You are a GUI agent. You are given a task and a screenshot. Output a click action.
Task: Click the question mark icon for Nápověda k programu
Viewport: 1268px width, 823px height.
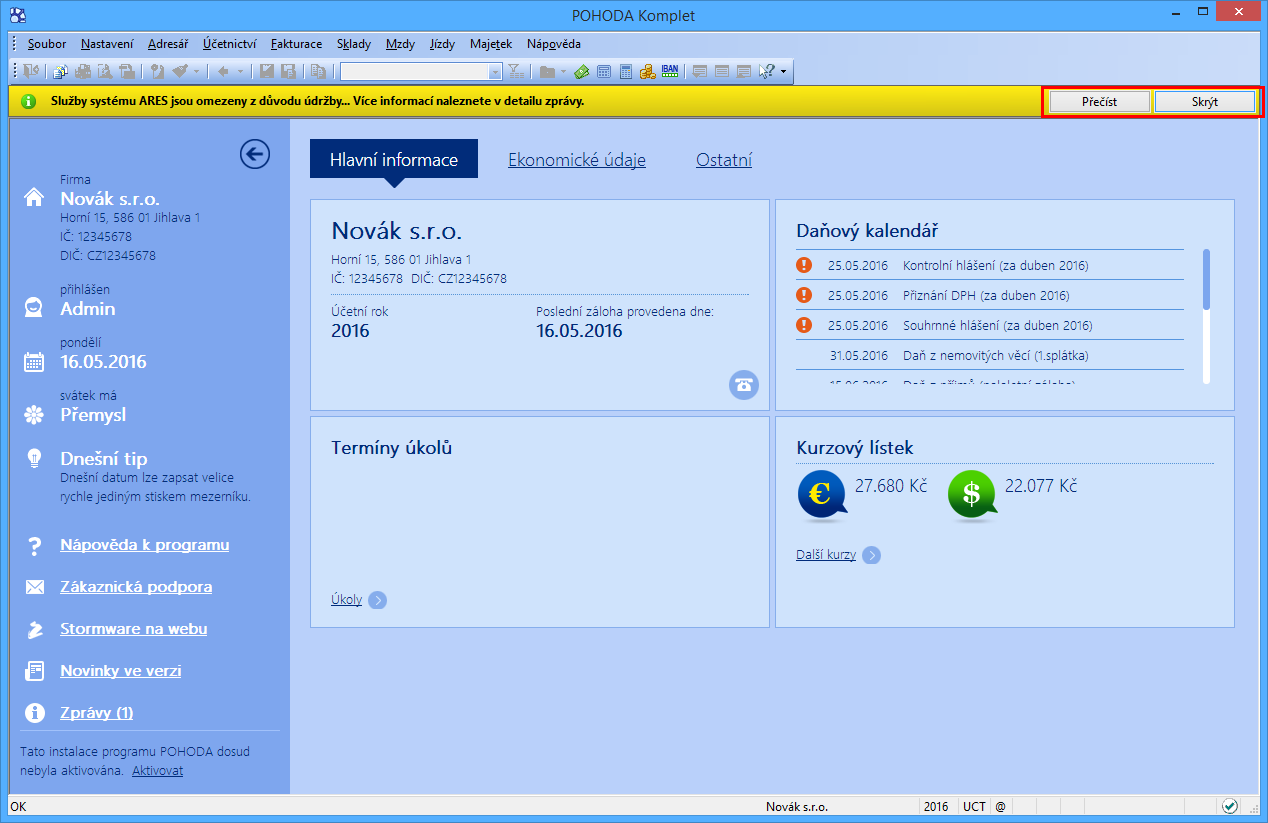point(35,546)
